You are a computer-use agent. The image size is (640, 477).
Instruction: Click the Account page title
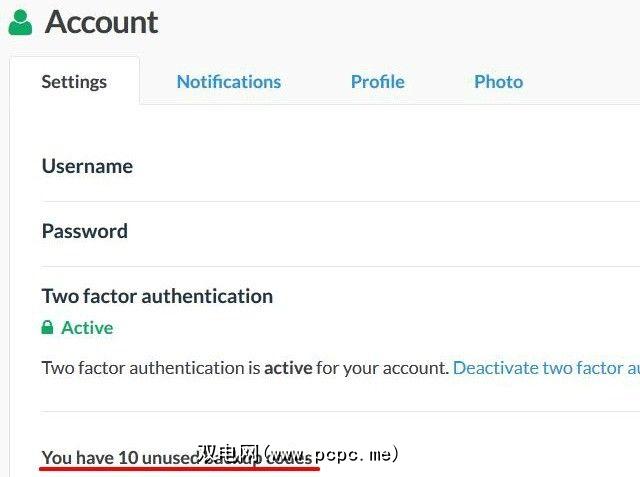click(x=101, y=22)
